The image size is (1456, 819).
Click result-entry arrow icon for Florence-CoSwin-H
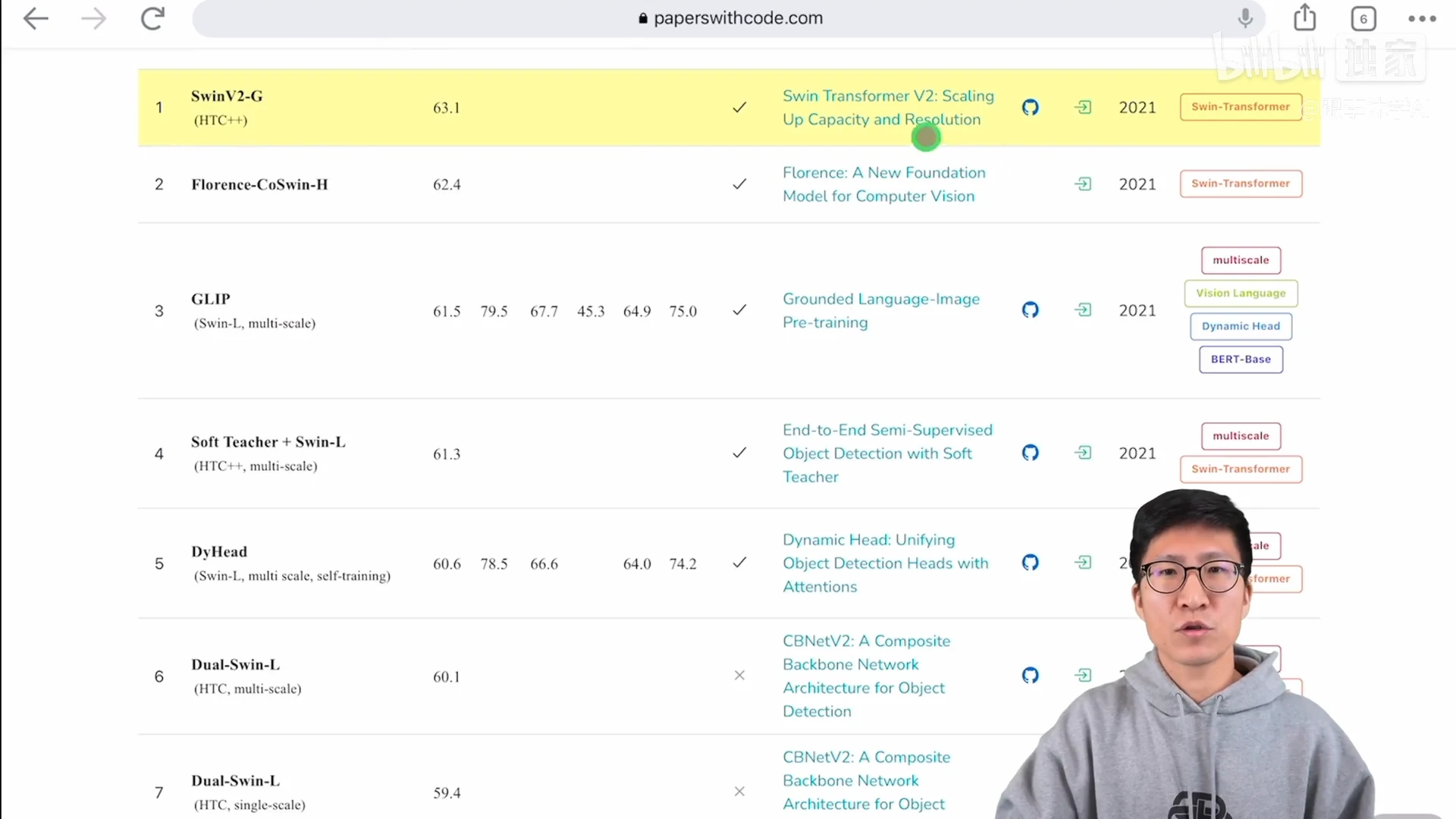pos(1083,184)
